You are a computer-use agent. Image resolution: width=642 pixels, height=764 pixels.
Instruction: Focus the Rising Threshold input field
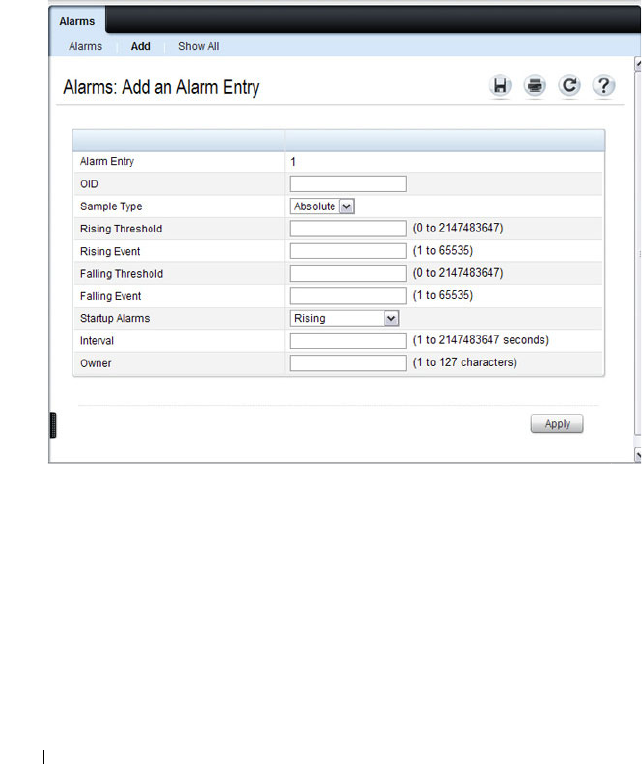pos(348,229)
